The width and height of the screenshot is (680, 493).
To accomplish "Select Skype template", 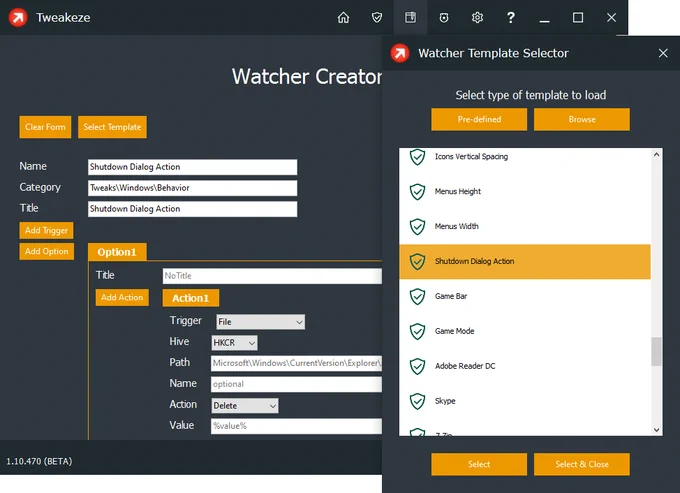I will pyautogui.click(x=525, y=401).
